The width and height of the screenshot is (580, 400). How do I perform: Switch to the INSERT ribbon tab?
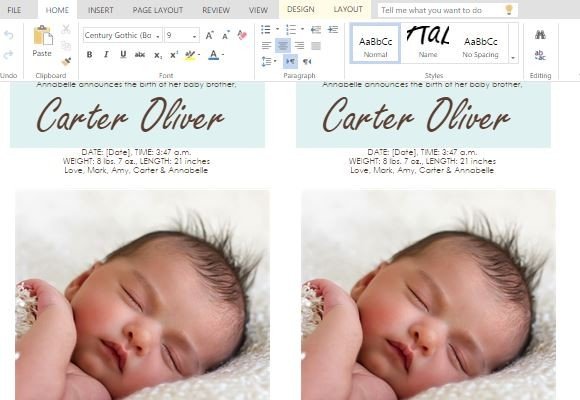pos(100,10)
